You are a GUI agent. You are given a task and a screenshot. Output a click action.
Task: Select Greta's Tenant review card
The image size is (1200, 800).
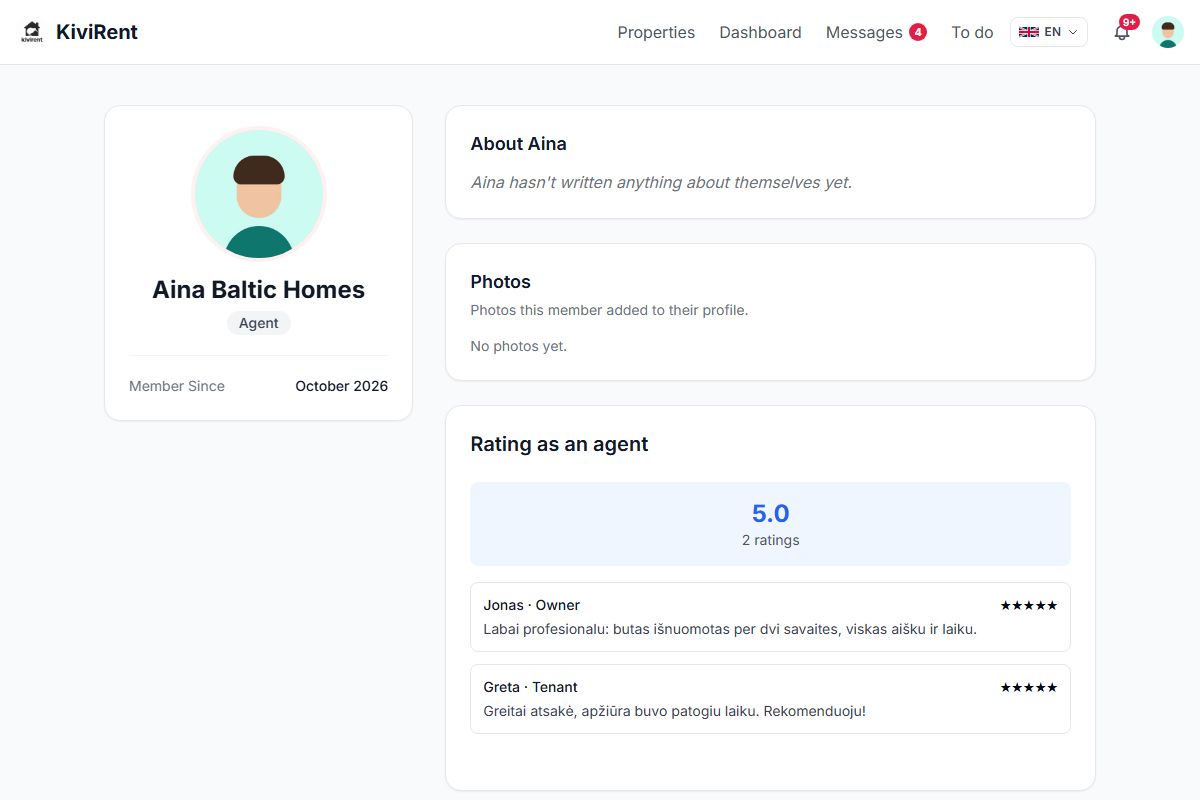point(770,699)
